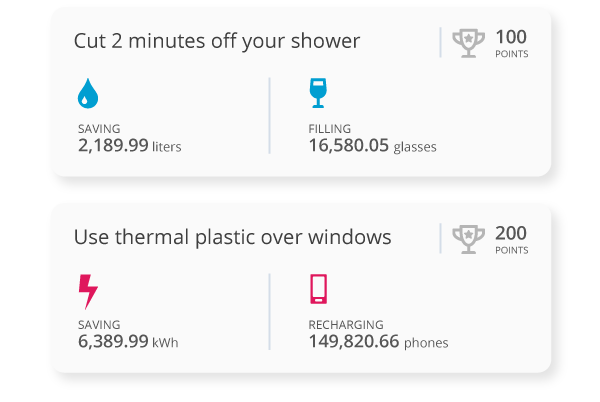Viewport: 600px width, 402px height.
Task: Click the FILLING label
Action: click(329, 129)
